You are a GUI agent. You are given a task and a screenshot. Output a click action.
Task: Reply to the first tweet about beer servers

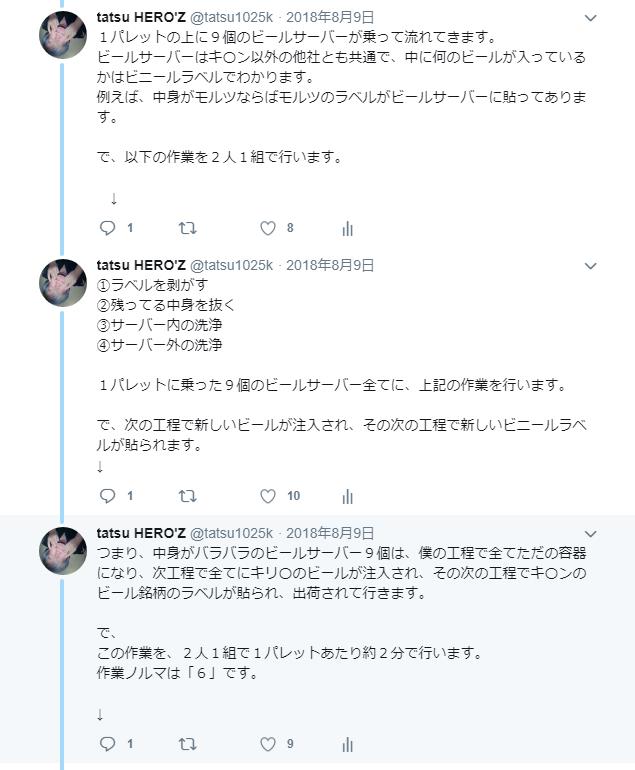[x=109, y=228]
